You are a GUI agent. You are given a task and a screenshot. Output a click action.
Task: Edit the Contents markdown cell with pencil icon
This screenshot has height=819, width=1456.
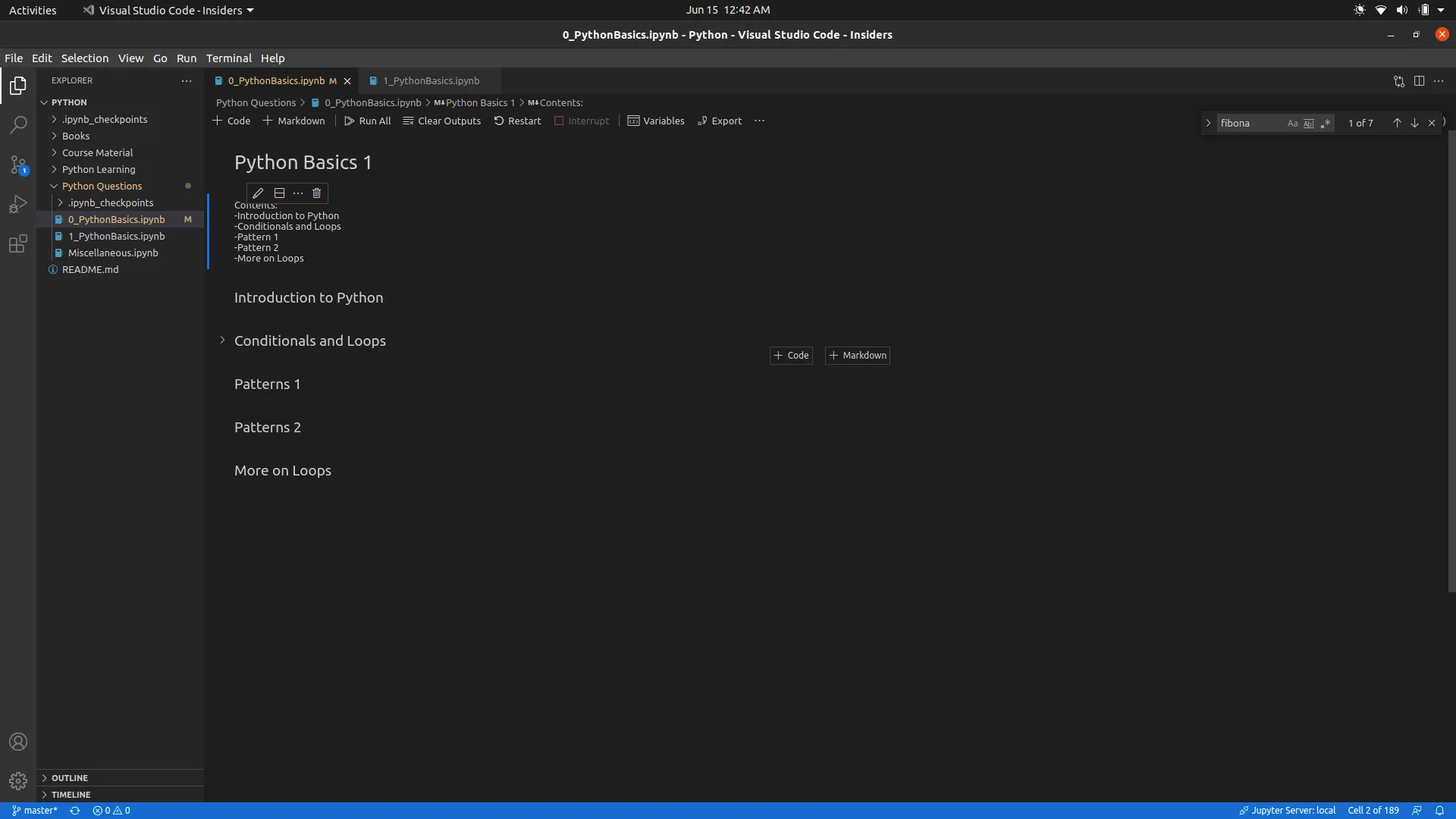click(257, 193)
